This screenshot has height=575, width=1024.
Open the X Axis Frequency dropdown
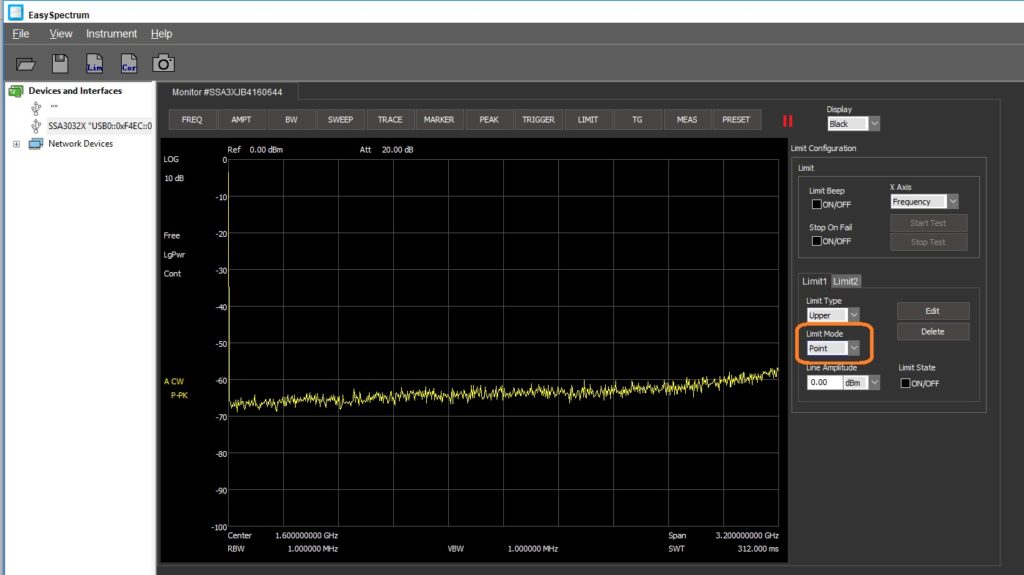pos(924,202)
